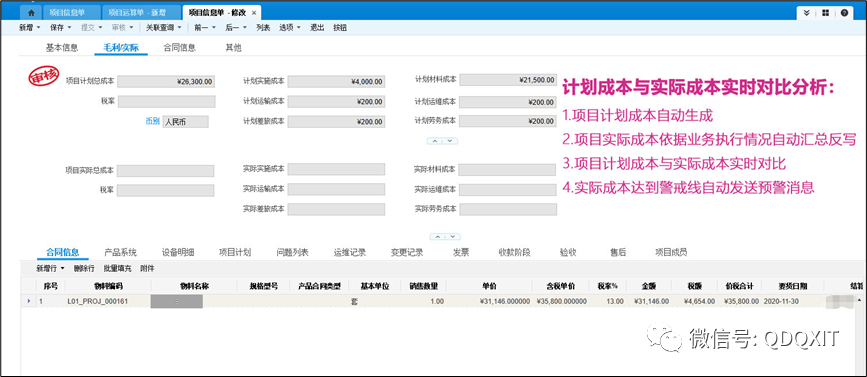Image resolution: width=867 pixels, height=377 pixels.
Task: Select the lower 合同信息 detail tab
Action: [62, 253]
